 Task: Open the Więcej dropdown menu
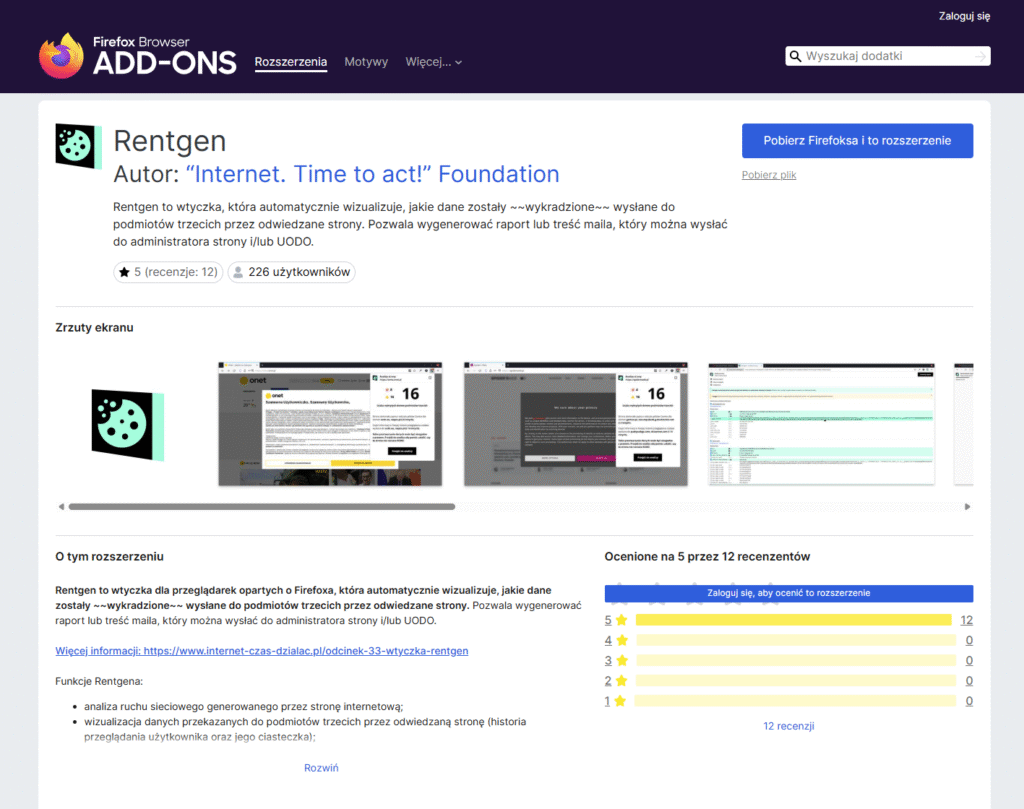coord(433,62)
